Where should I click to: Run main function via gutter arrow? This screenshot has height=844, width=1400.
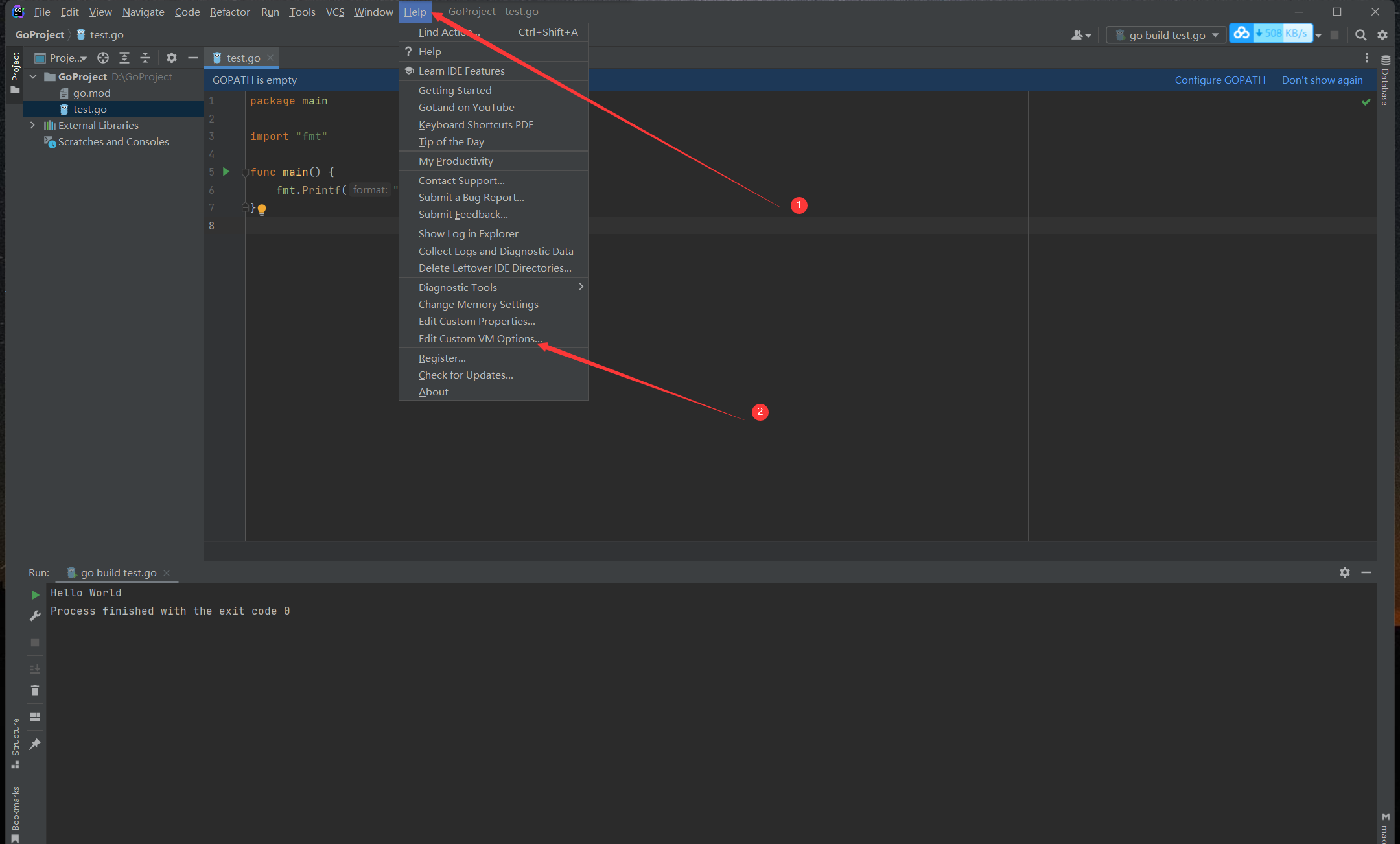tap(226, 172)
